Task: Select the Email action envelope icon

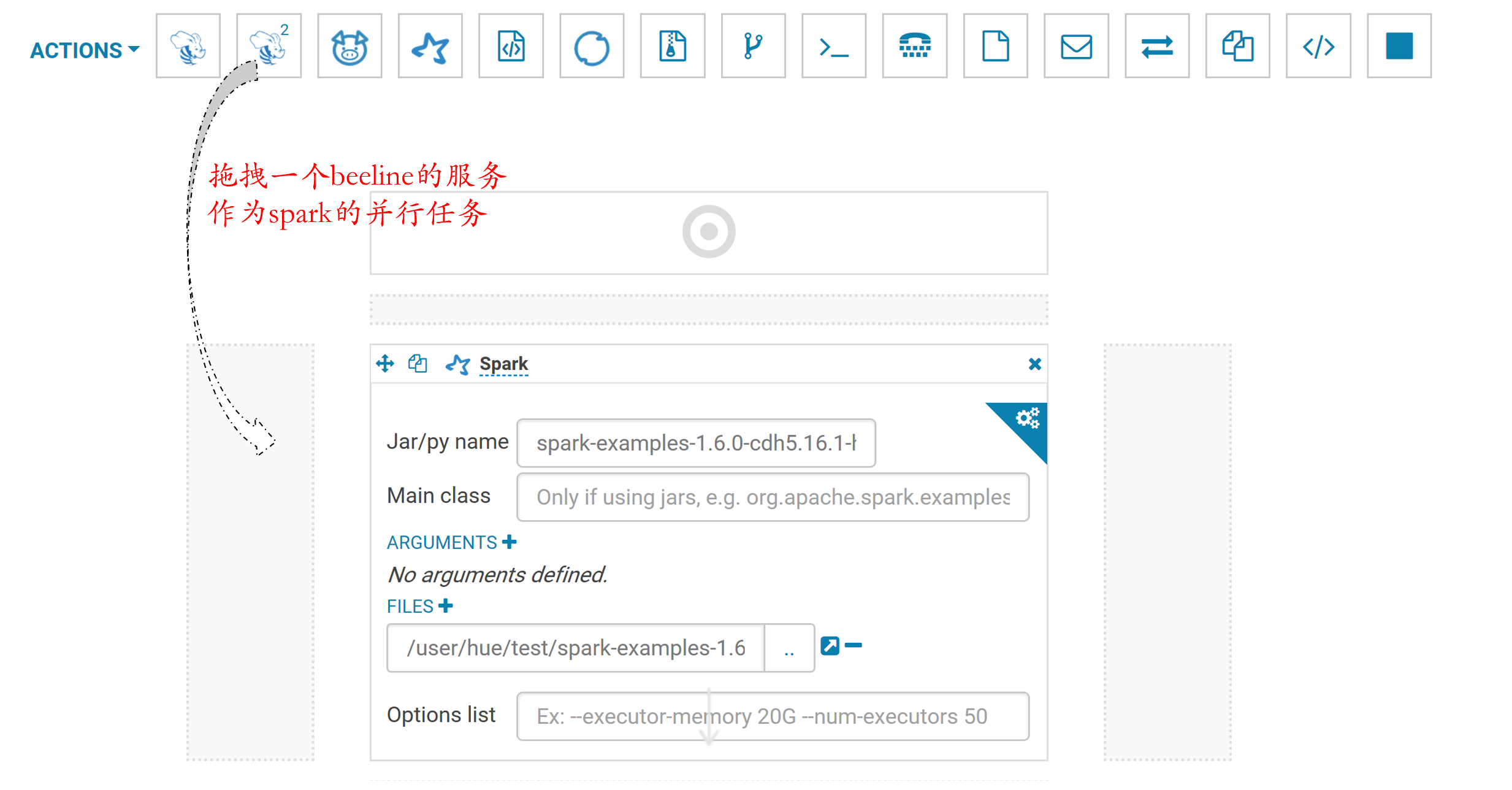Action: (x=1076, y=47)
